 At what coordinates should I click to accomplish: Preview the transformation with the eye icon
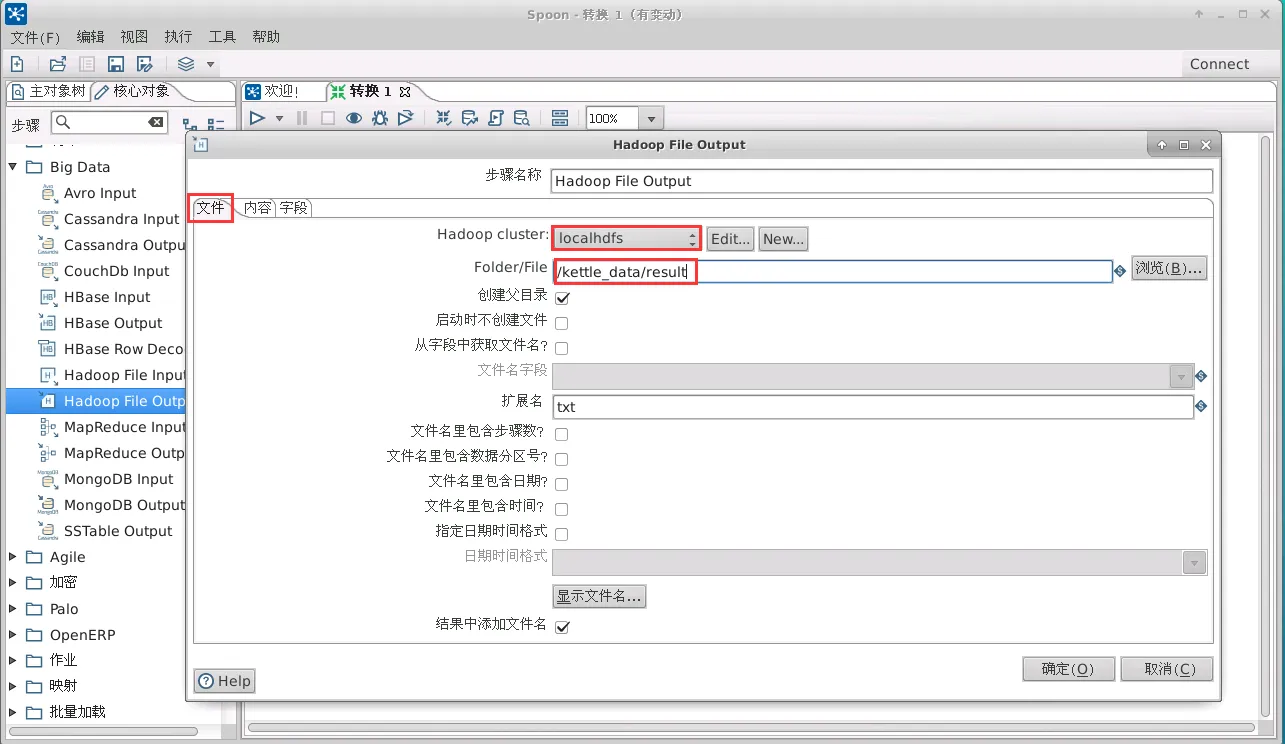coord(354,118)
